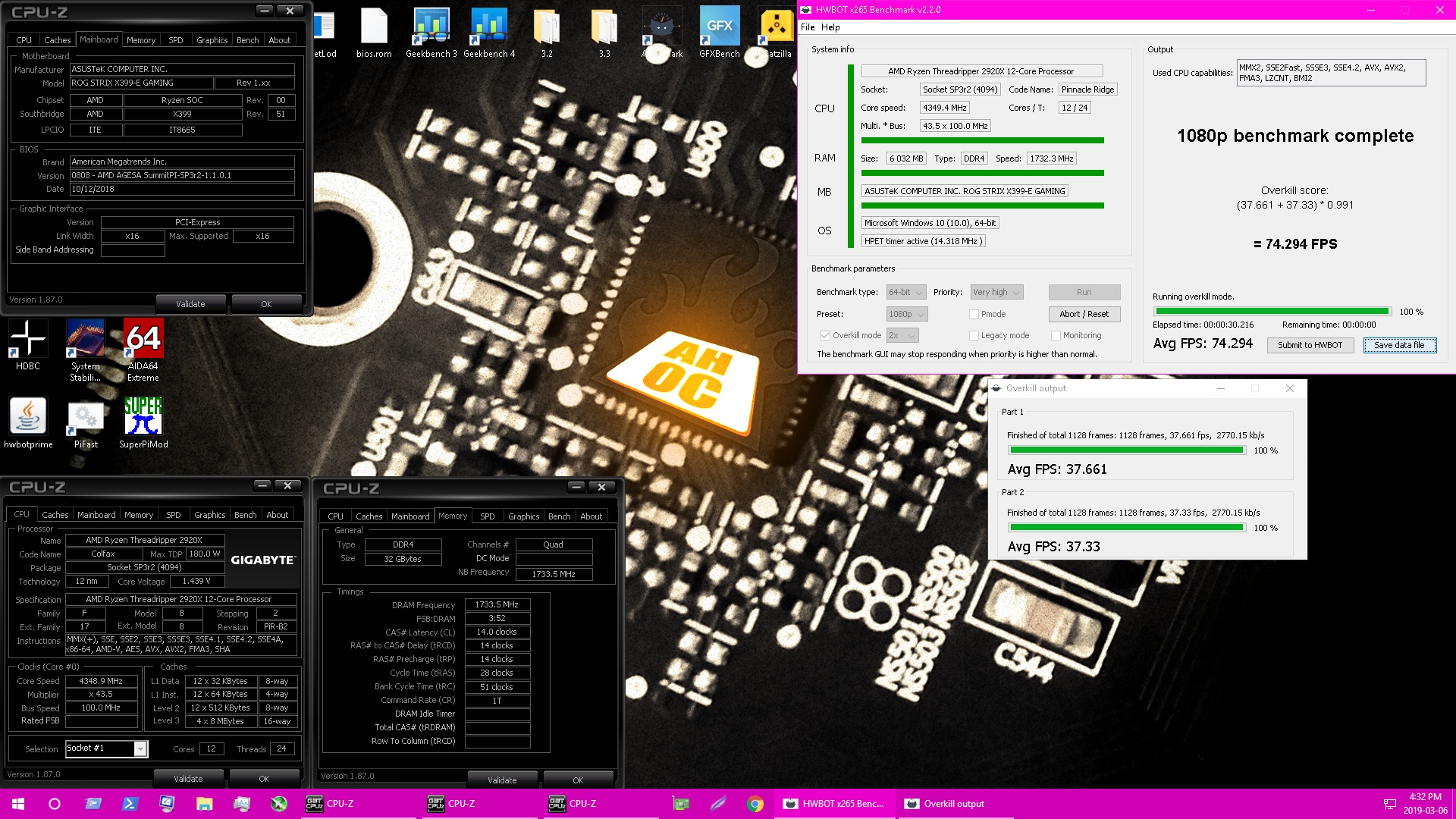Click the '= 74.294 FPS' score text
This screenshot has height=819, width=1456.
pos(1294,244)
